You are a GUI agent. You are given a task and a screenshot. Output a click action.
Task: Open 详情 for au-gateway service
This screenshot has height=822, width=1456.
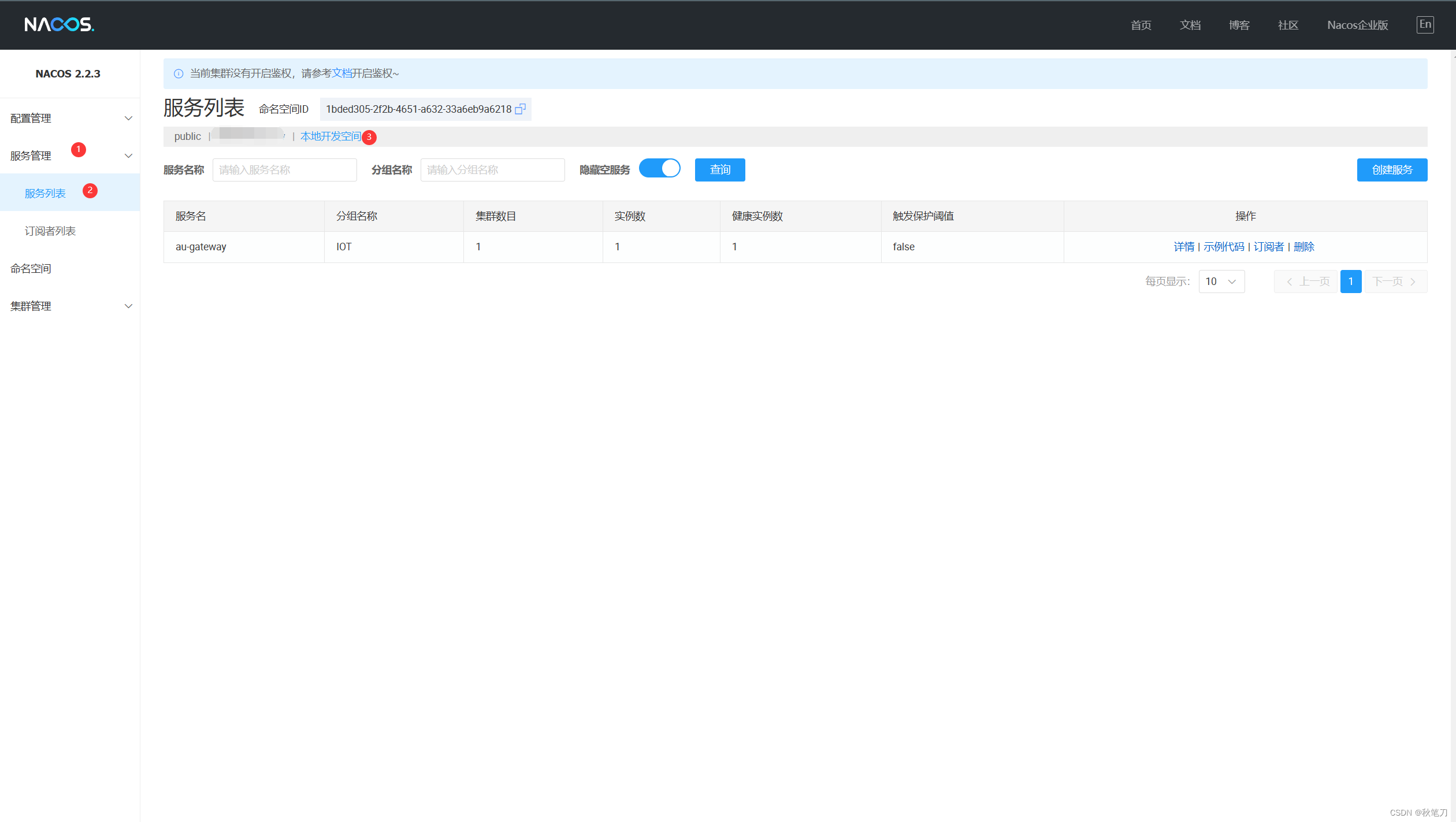(x=1183, y=247)
